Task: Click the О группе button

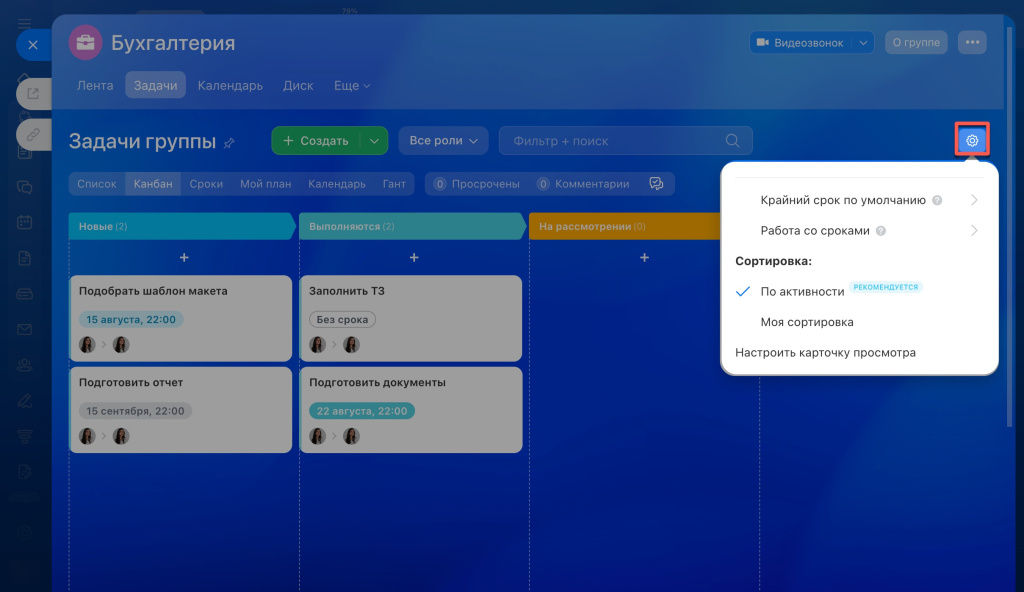Action: (916, 42)
